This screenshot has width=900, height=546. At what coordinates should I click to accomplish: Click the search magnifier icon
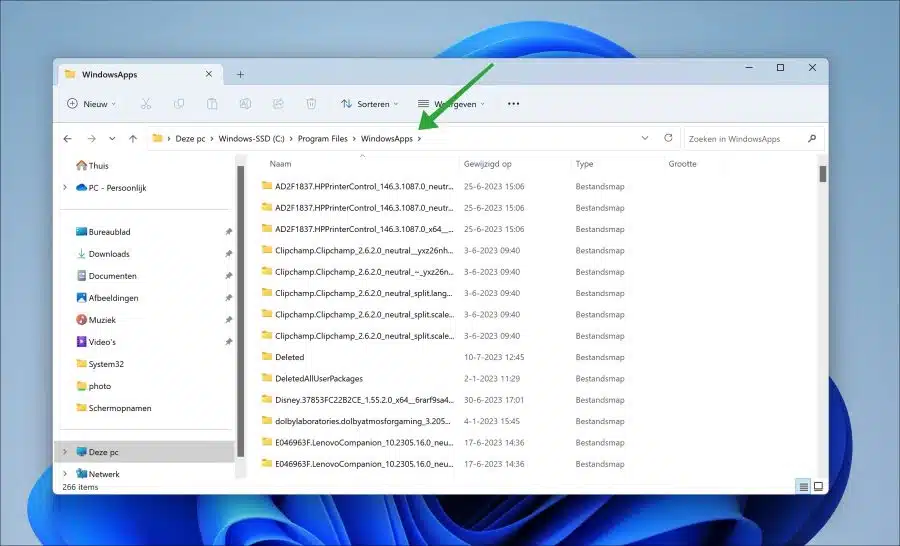[812, 138]
